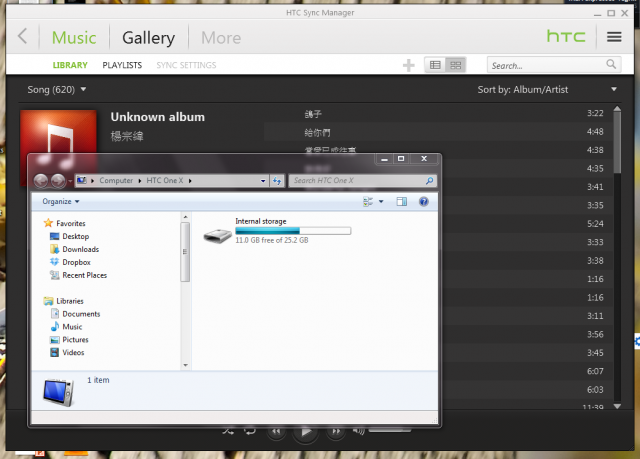Click the Search field in HTC Sync Manager
Image resolution: width=640 pixels, height=459 pixels.
coord(554,65)
